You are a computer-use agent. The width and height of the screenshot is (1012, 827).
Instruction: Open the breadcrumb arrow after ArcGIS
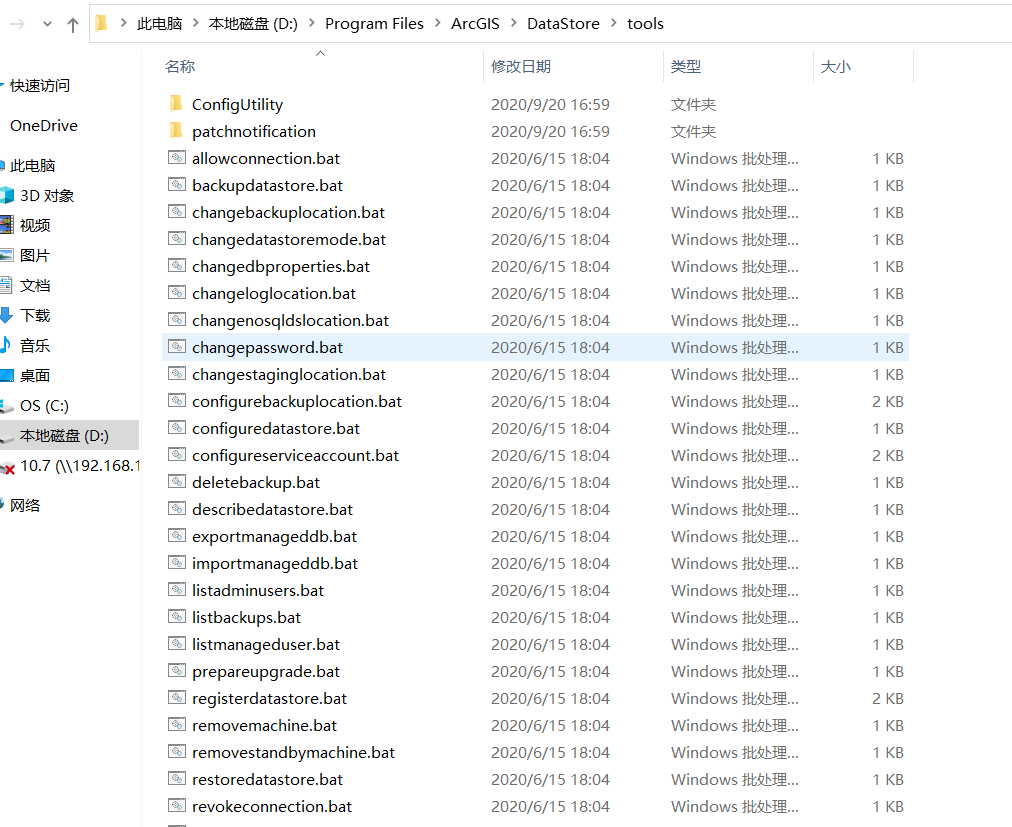512,23
